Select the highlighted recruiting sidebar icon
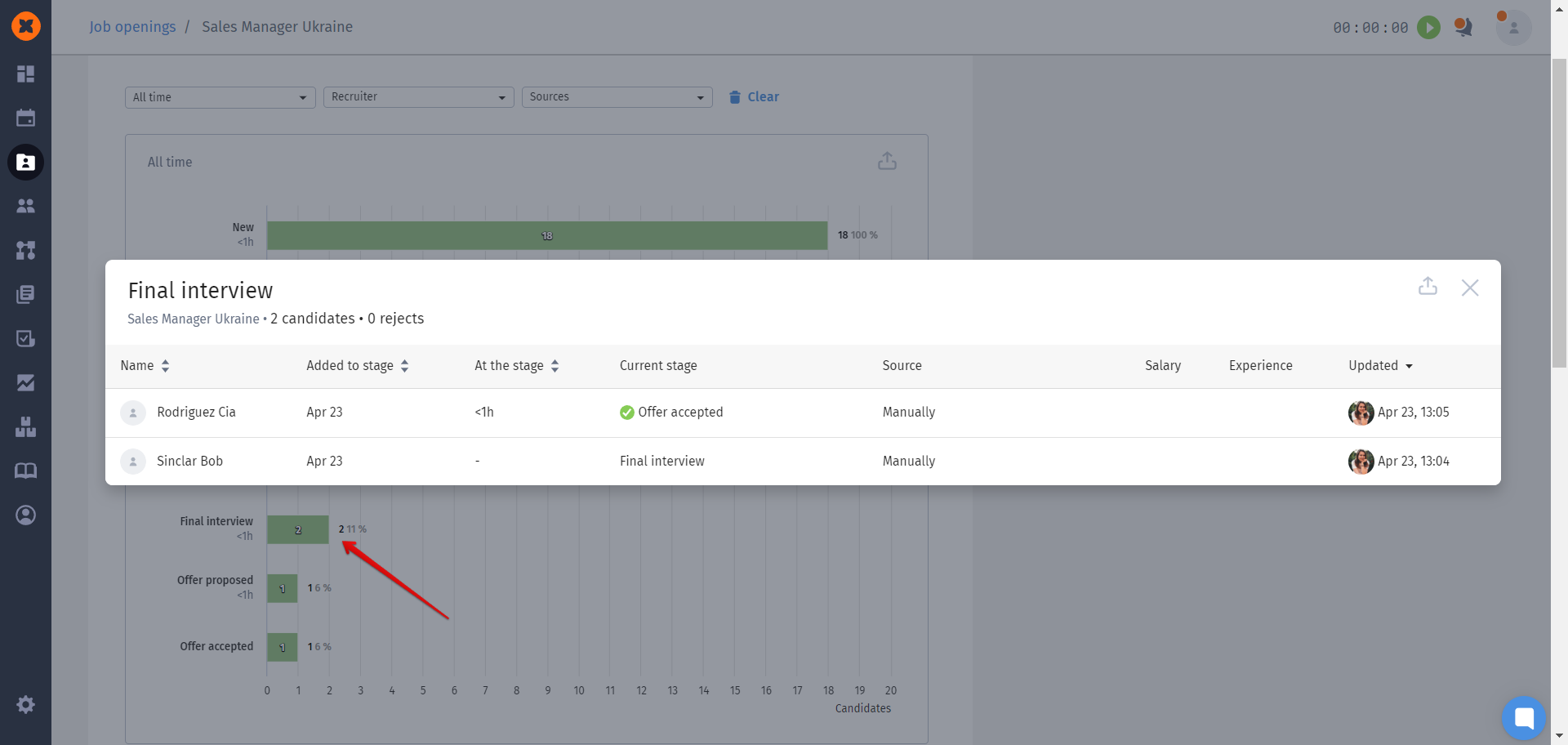The width and height of the screenshot is (1568, 745). [x=26, y=162]
